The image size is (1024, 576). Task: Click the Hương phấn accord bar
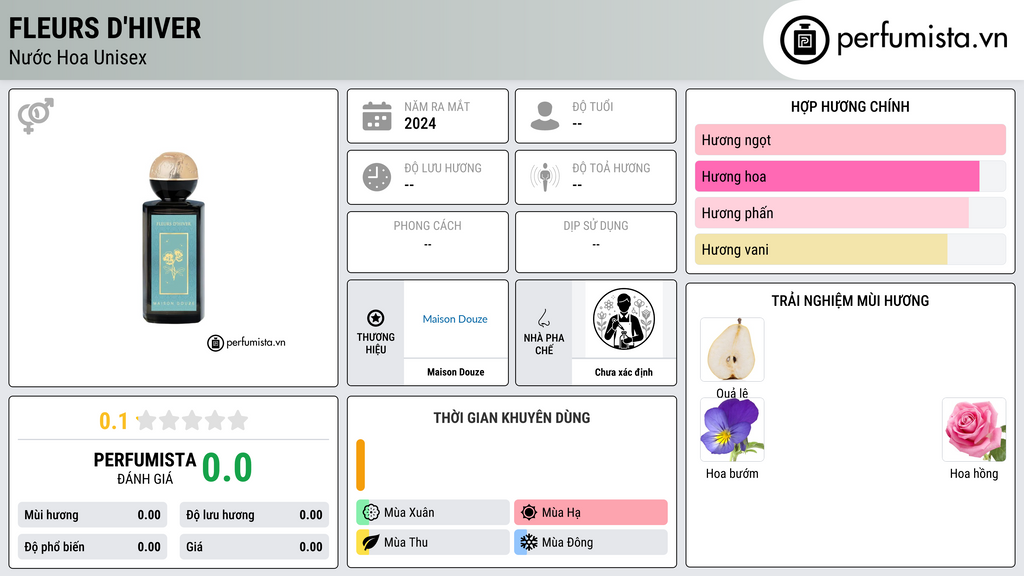[850, 213]
